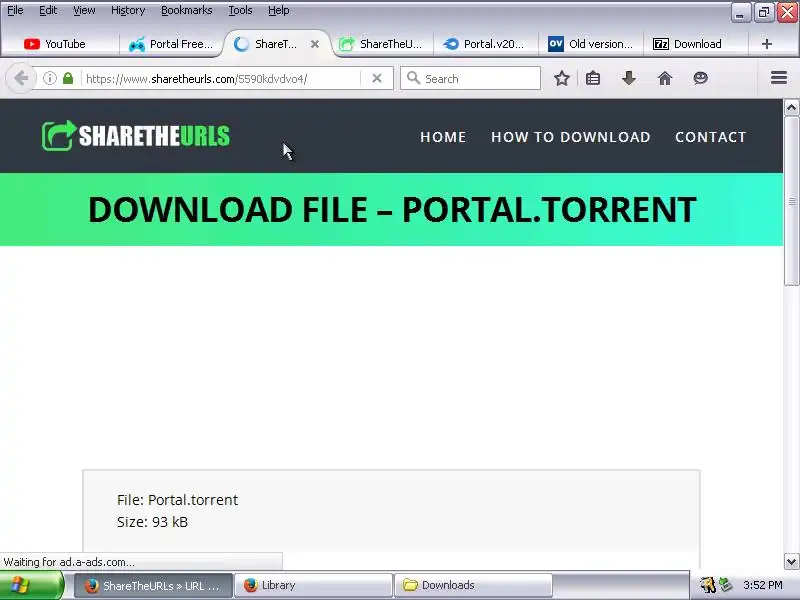
Task: Open the Edit menu
Action: [x=48, y=10]
